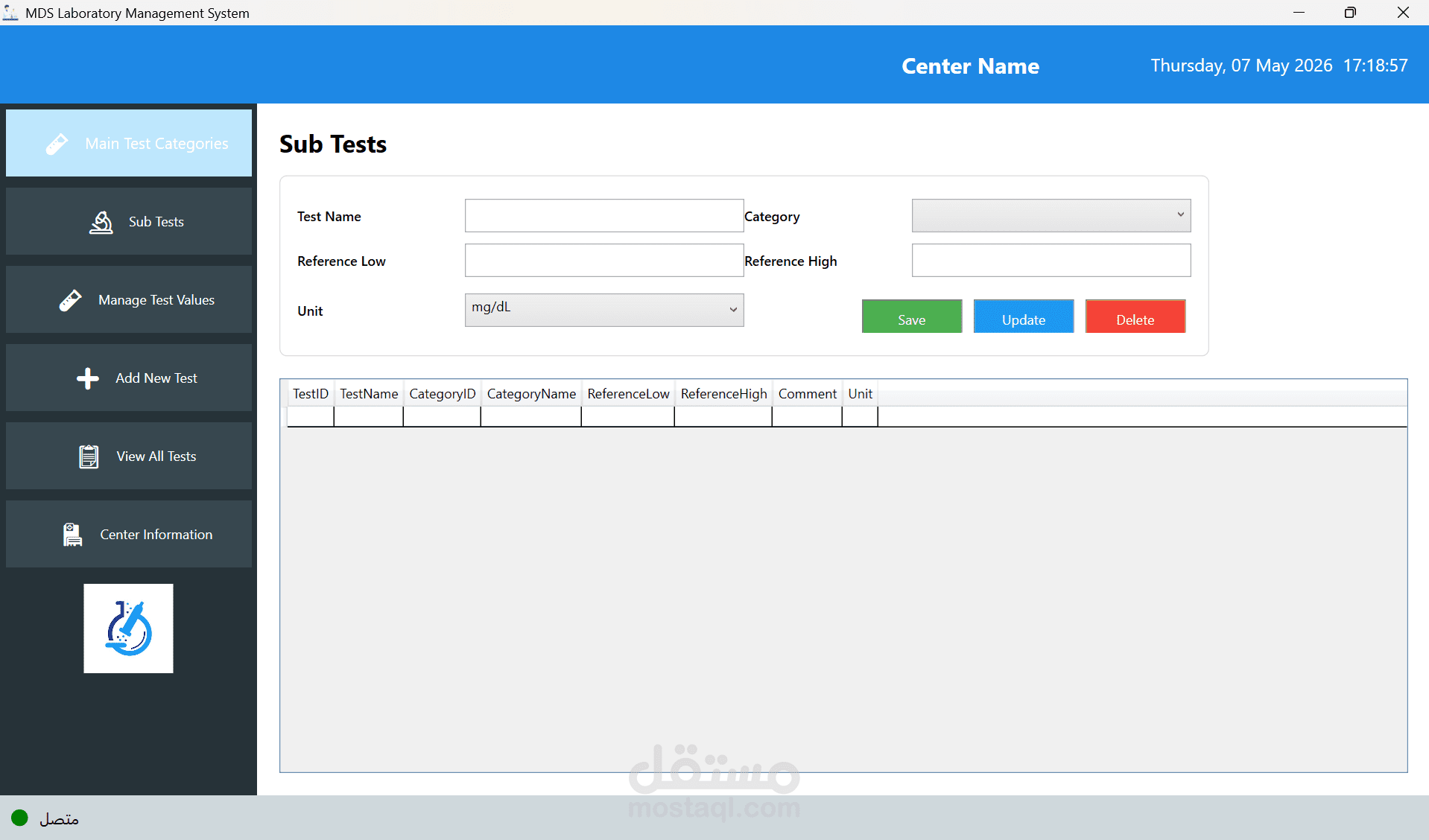Click the plus icon beside Add New Test

pyautogui.click(x=88, y=378)
